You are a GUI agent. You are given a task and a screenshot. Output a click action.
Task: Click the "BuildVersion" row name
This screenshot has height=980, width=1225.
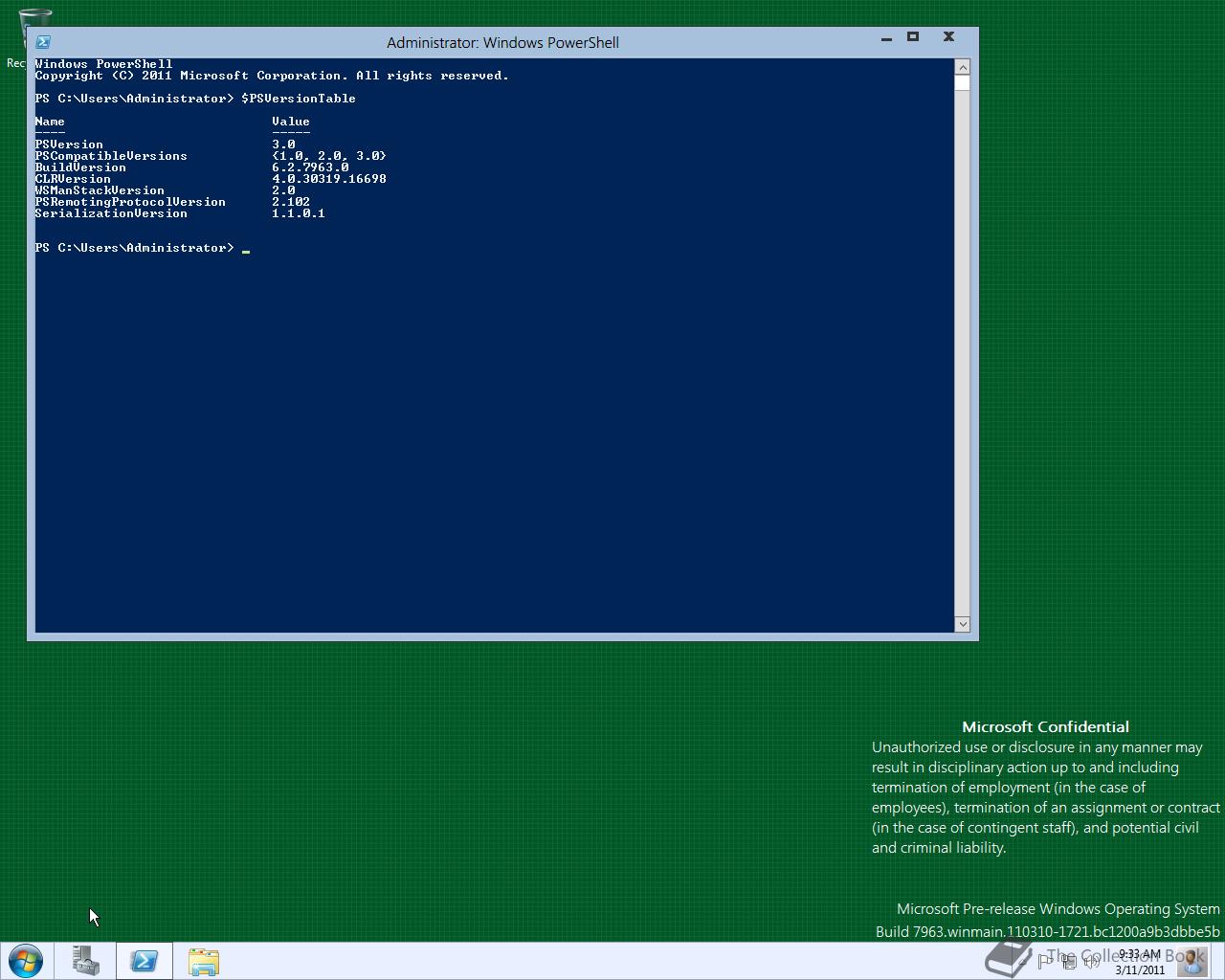pyautogui.click(x=80, y=167)
